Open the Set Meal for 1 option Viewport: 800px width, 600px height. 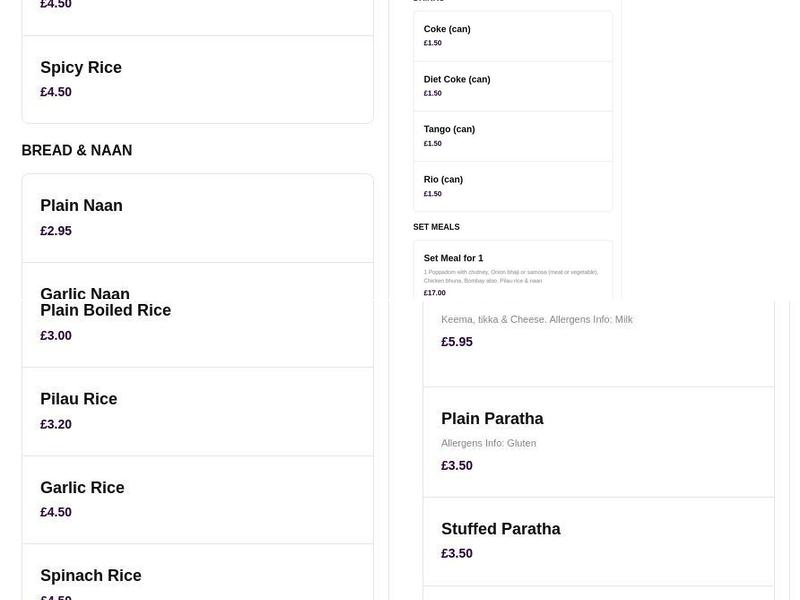pyautogui.click(x=512, y=270)
